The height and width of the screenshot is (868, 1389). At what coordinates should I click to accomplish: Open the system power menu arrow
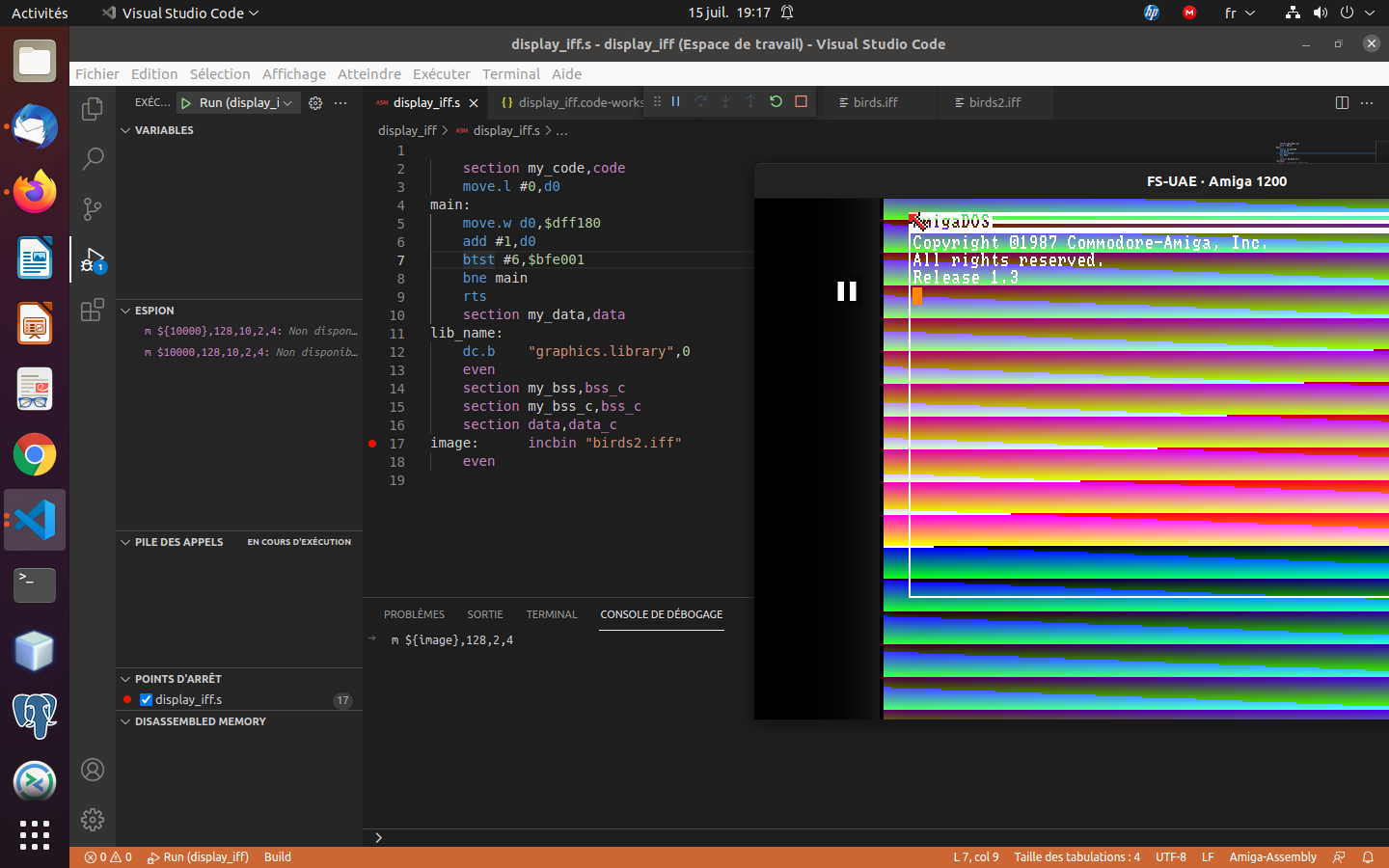tap(1369, 13)
